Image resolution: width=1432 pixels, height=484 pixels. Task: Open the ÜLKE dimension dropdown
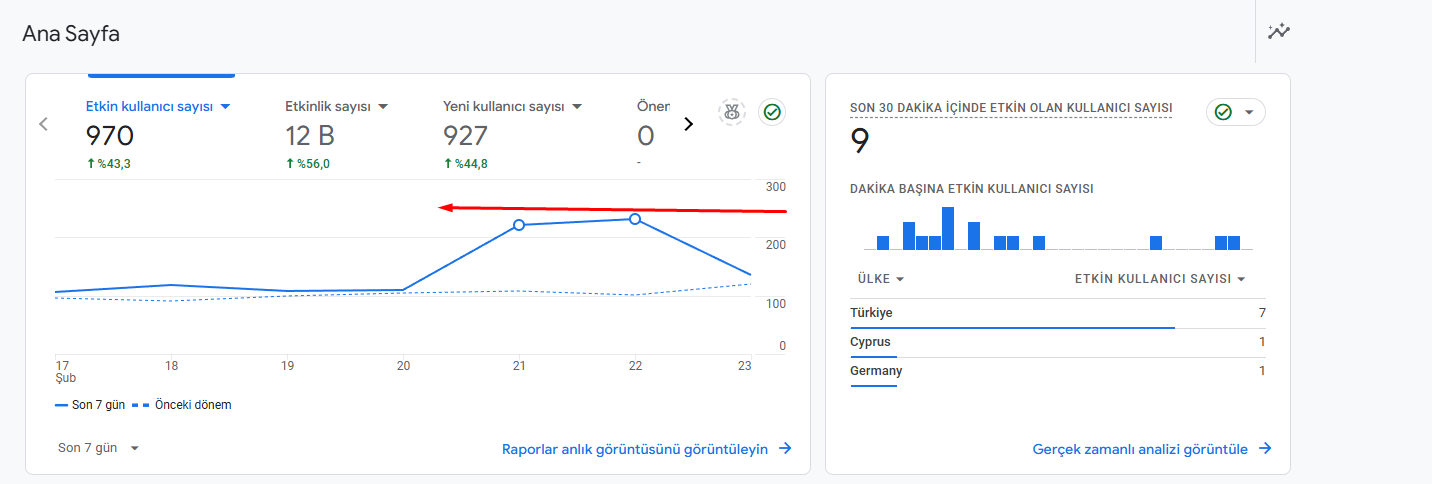pyautogui.click(x=881, y=279)
